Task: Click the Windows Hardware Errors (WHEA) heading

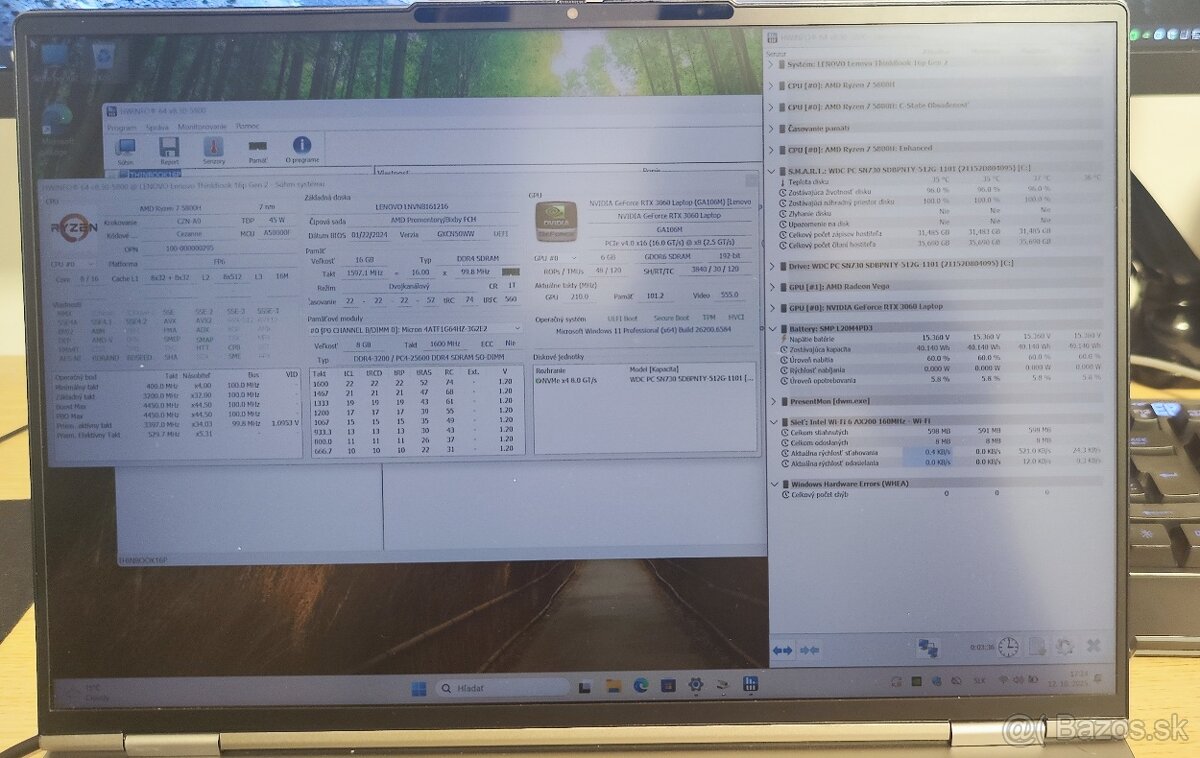Action: pos(850,482)
